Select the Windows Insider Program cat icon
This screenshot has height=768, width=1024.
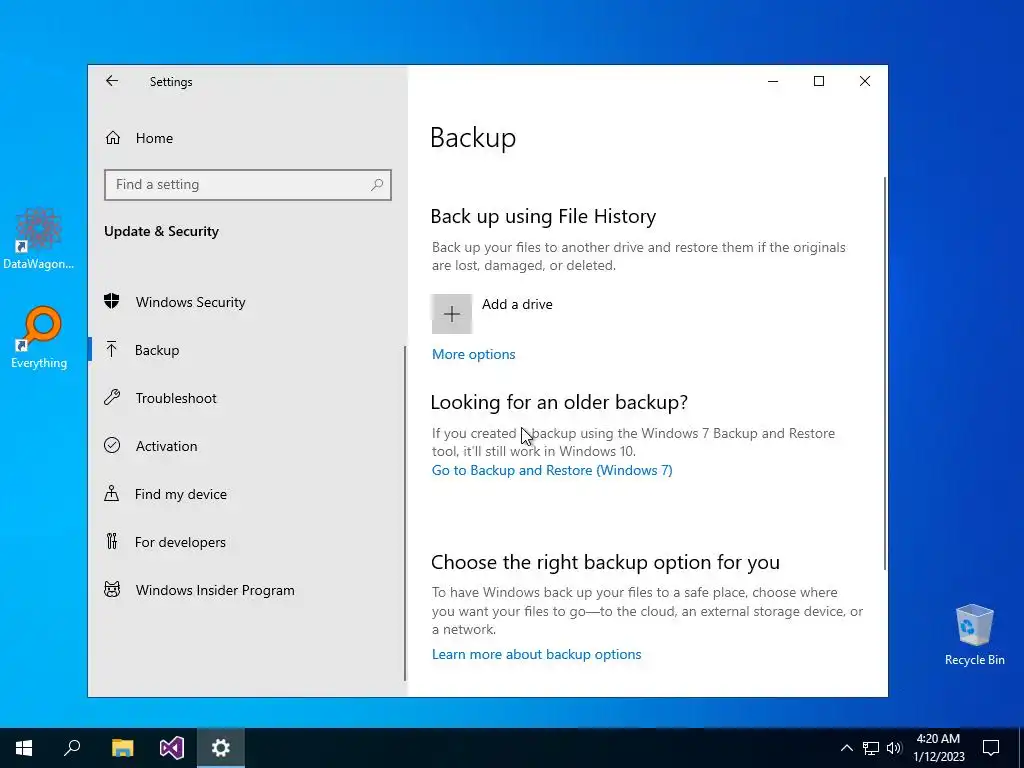(x=112, y=590)
